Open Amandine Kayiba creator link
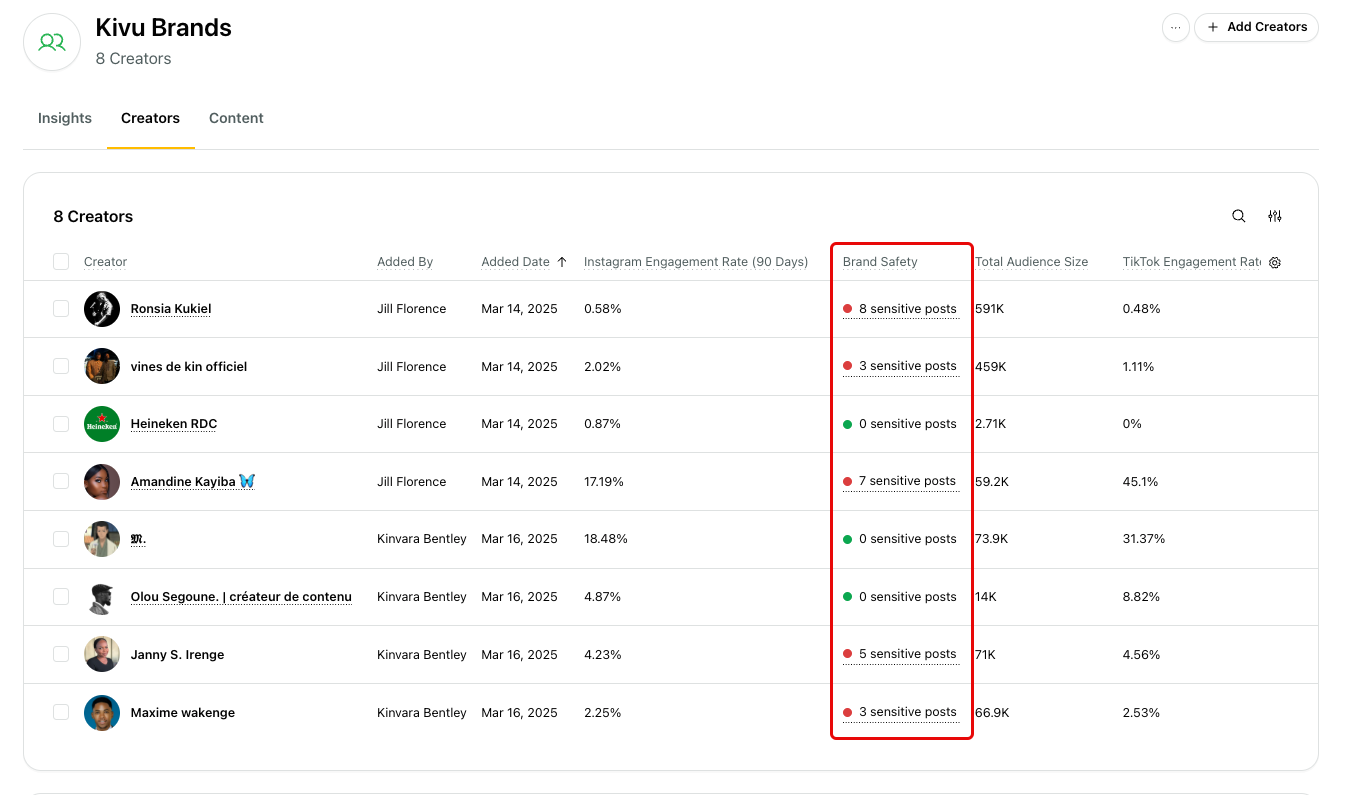Screen dimensions: 1358x795 (193, 481)
